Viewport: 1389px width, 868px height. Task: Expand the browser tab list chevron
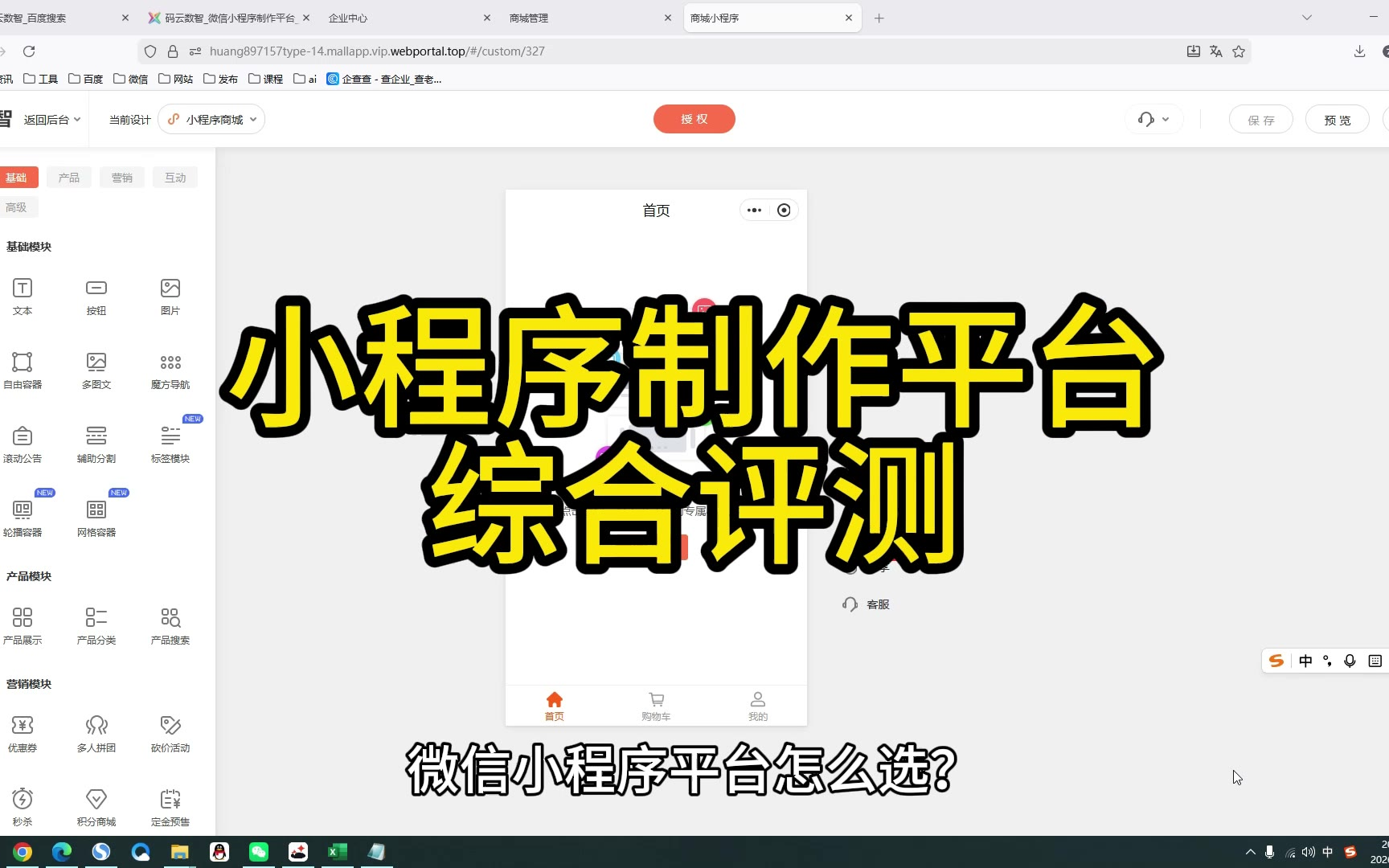[x=1307, y=18]
